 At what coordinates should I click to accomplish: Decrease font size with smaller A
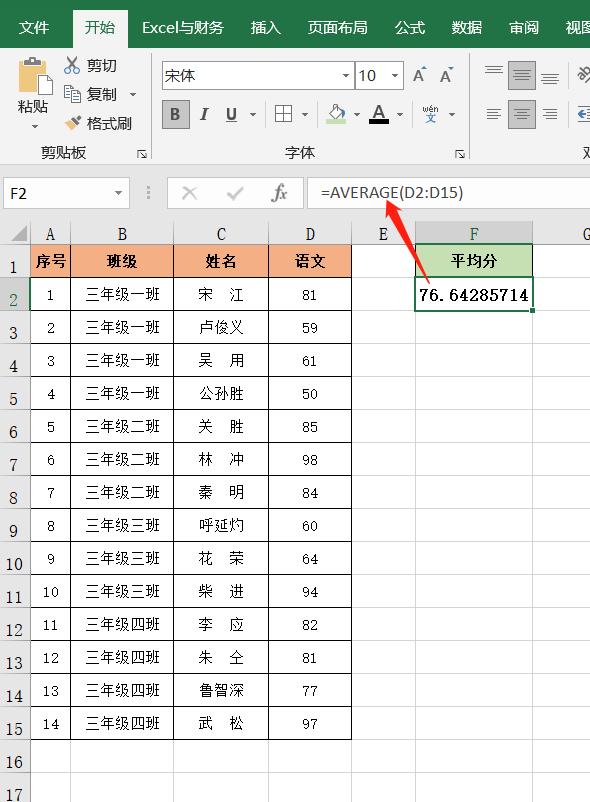pos(446,76)
